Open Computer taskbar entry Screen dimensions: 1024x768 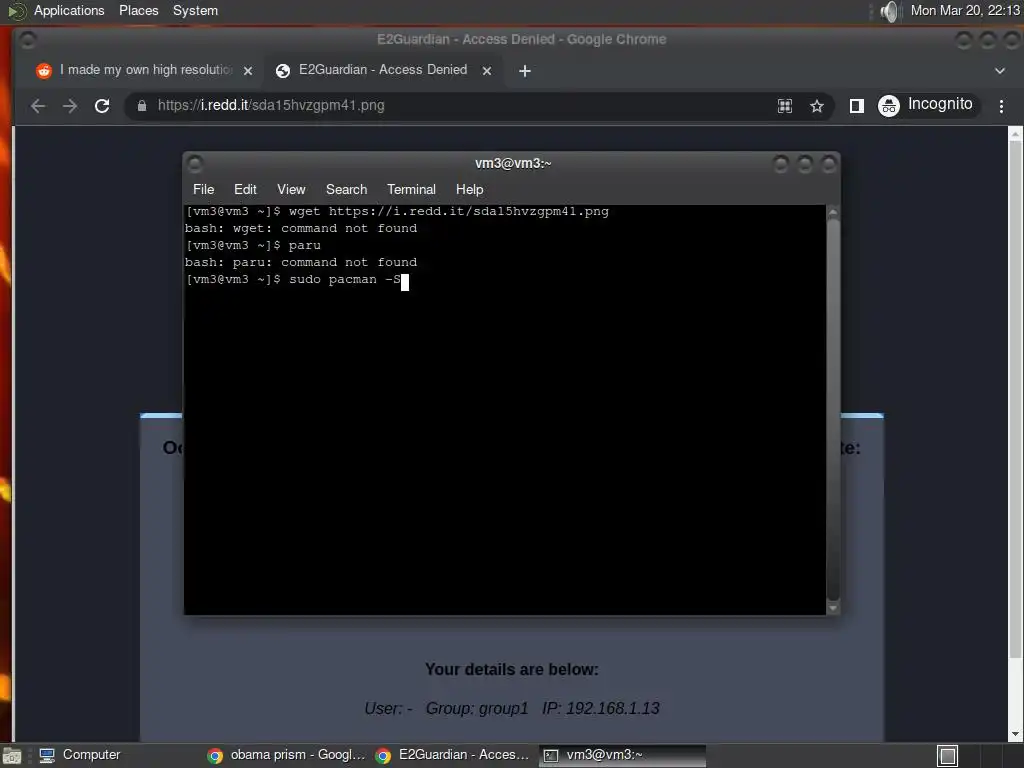click(80, 755)
